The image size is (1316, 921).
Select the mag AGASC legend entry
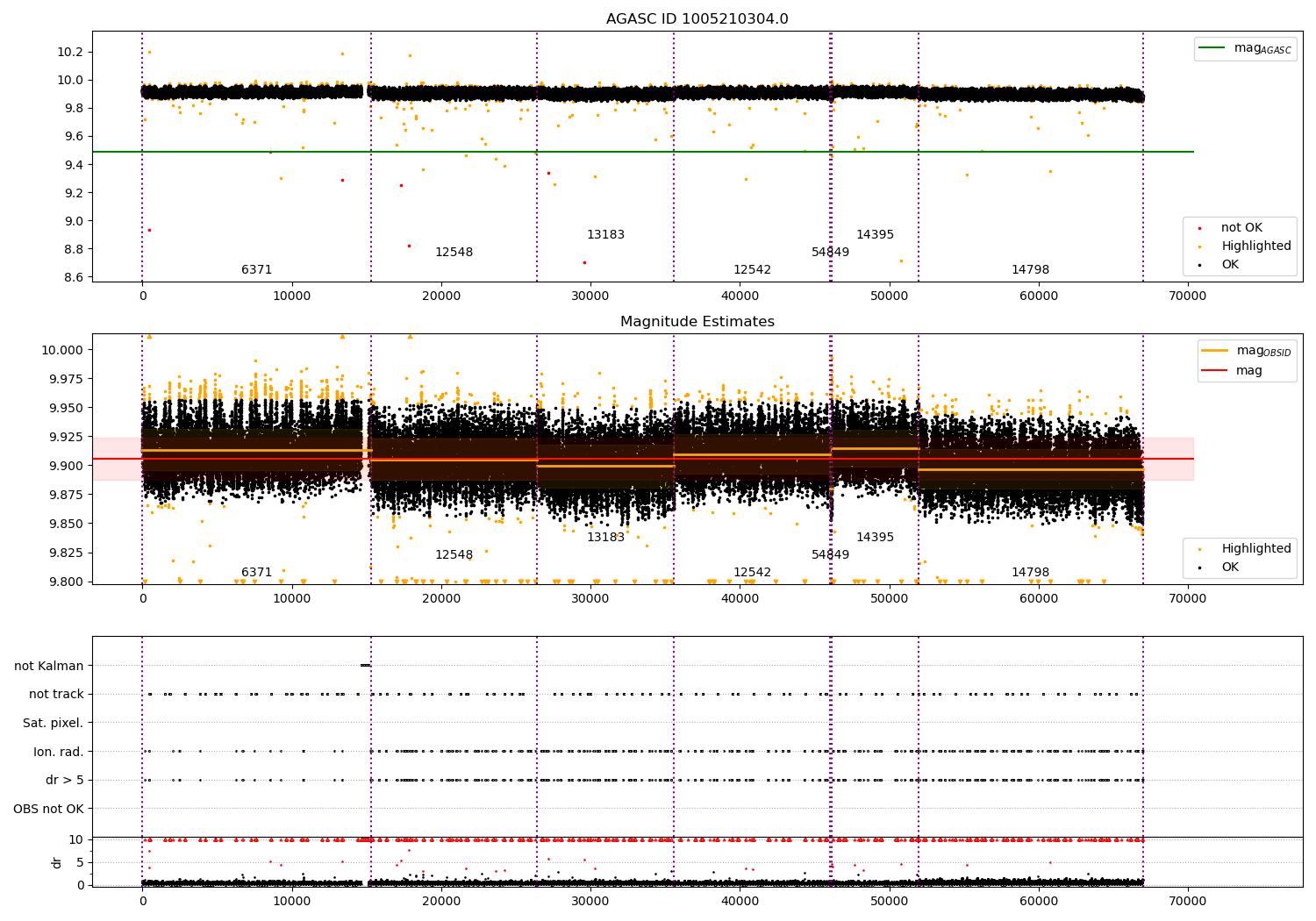coord(1246,48)
